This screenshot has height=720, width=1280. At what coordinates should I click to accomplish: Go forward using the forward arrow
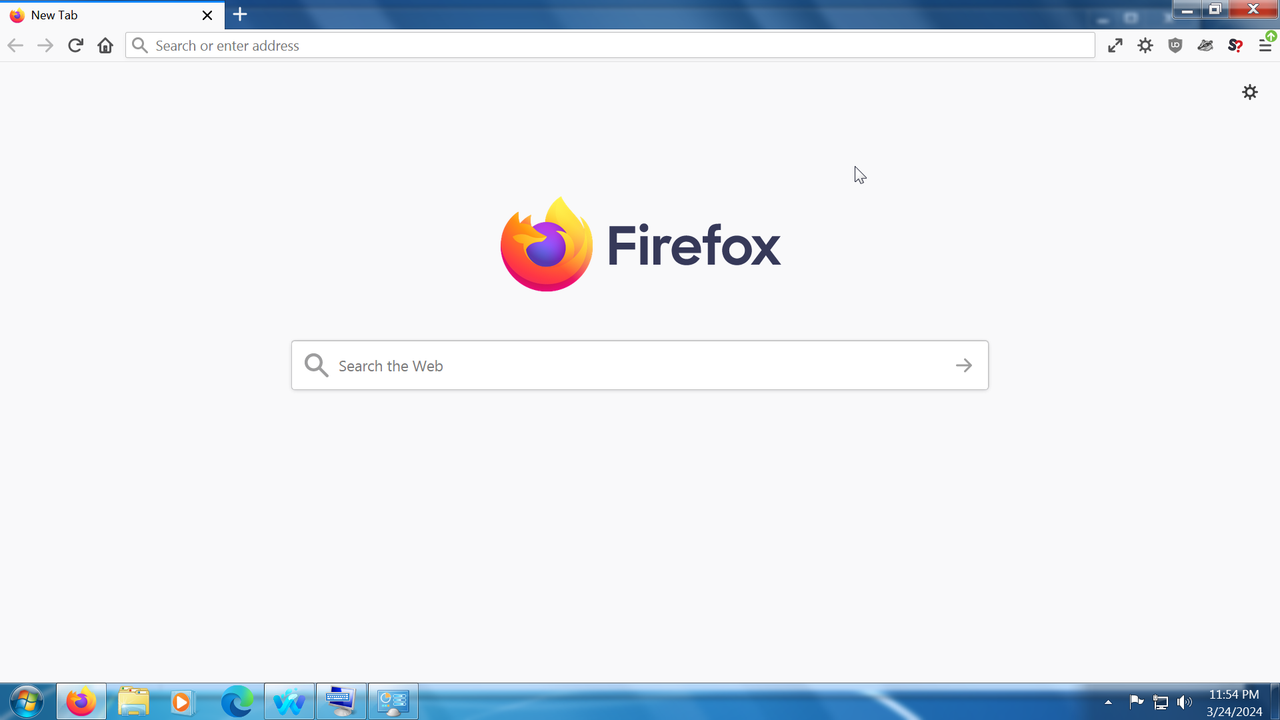45,45
